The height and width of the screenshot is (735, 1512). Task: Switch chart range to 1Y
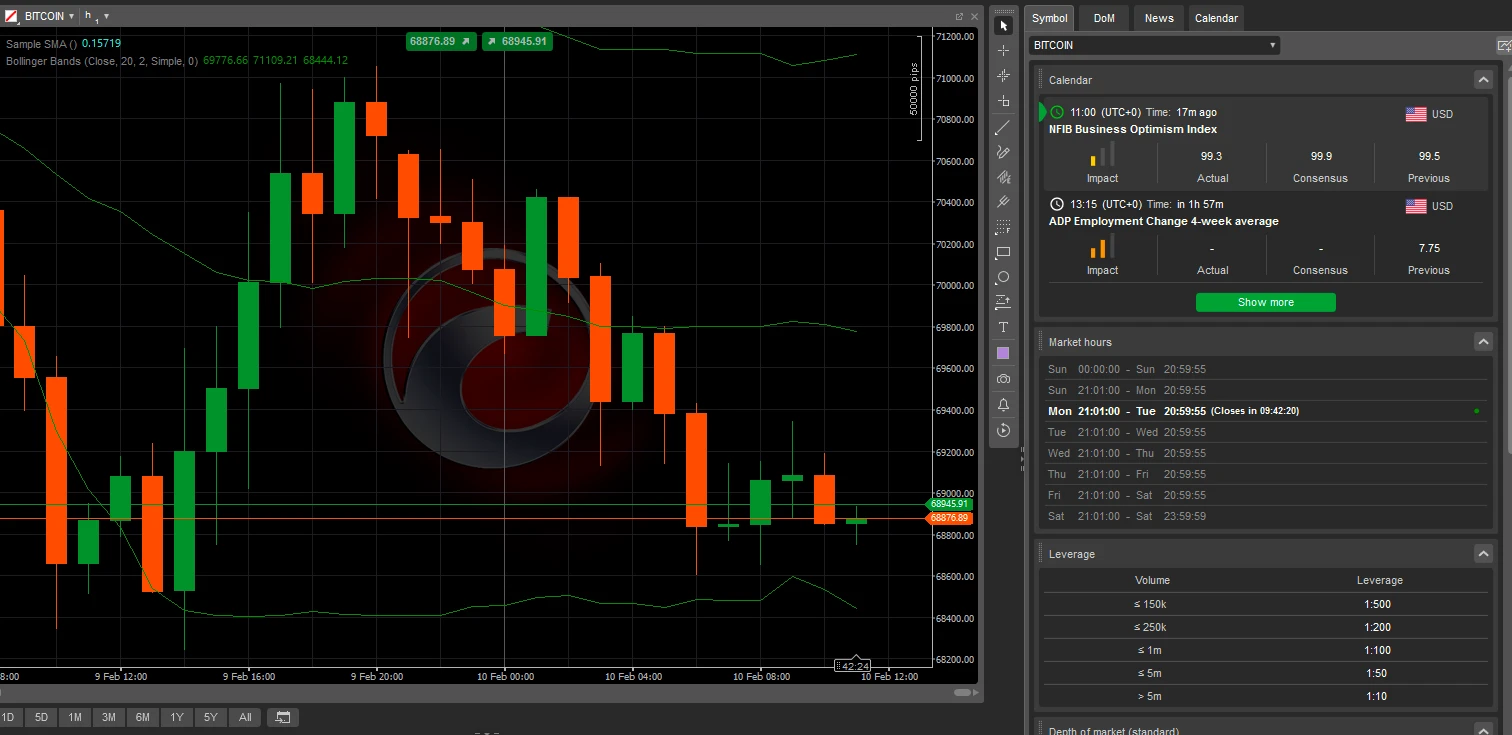(176, 717)
